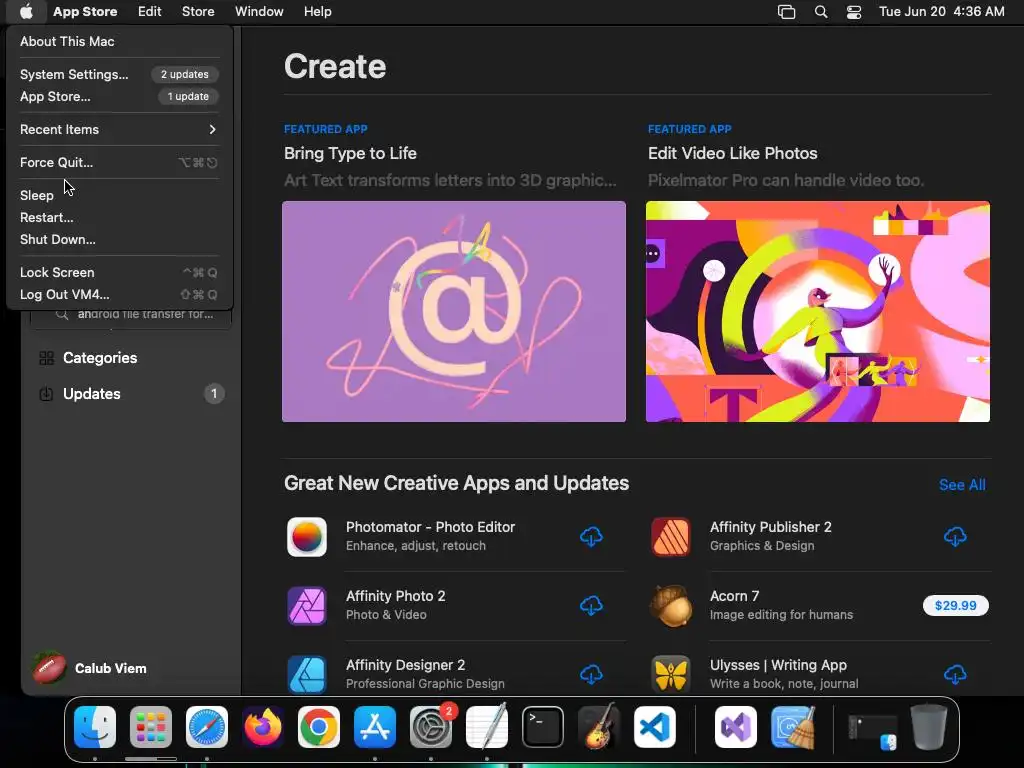1024x768 pixels.
Task: Choose Restart... from the Apple menu
Action: (119, 217)
